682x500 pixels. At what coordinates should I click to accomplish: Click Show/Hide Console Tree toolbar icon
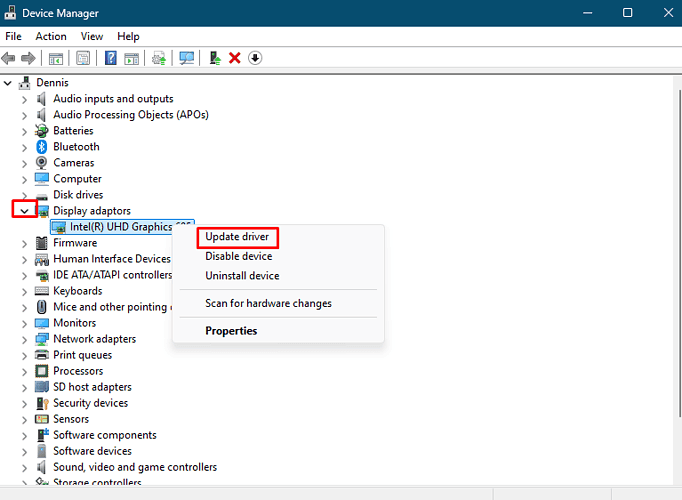(56, 58)
